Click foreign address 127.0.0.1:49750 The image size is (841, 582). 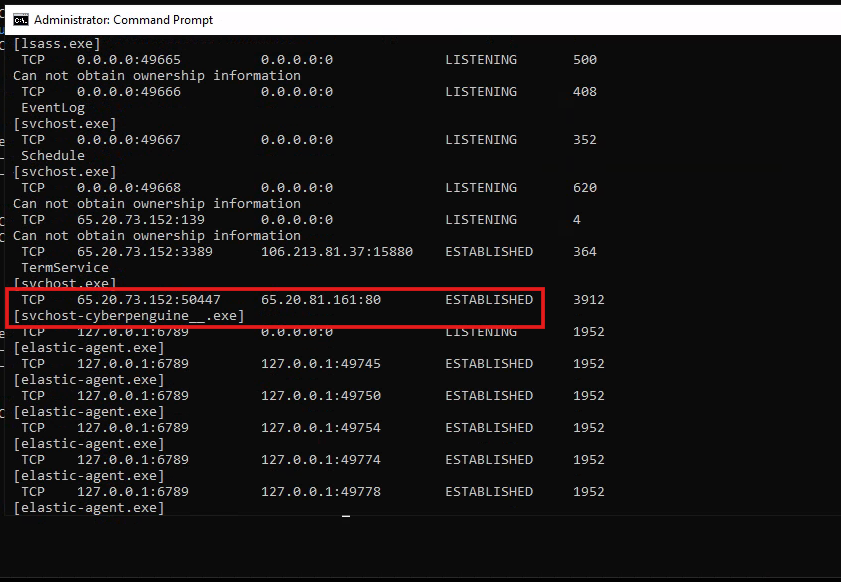[x=321, y=395]
